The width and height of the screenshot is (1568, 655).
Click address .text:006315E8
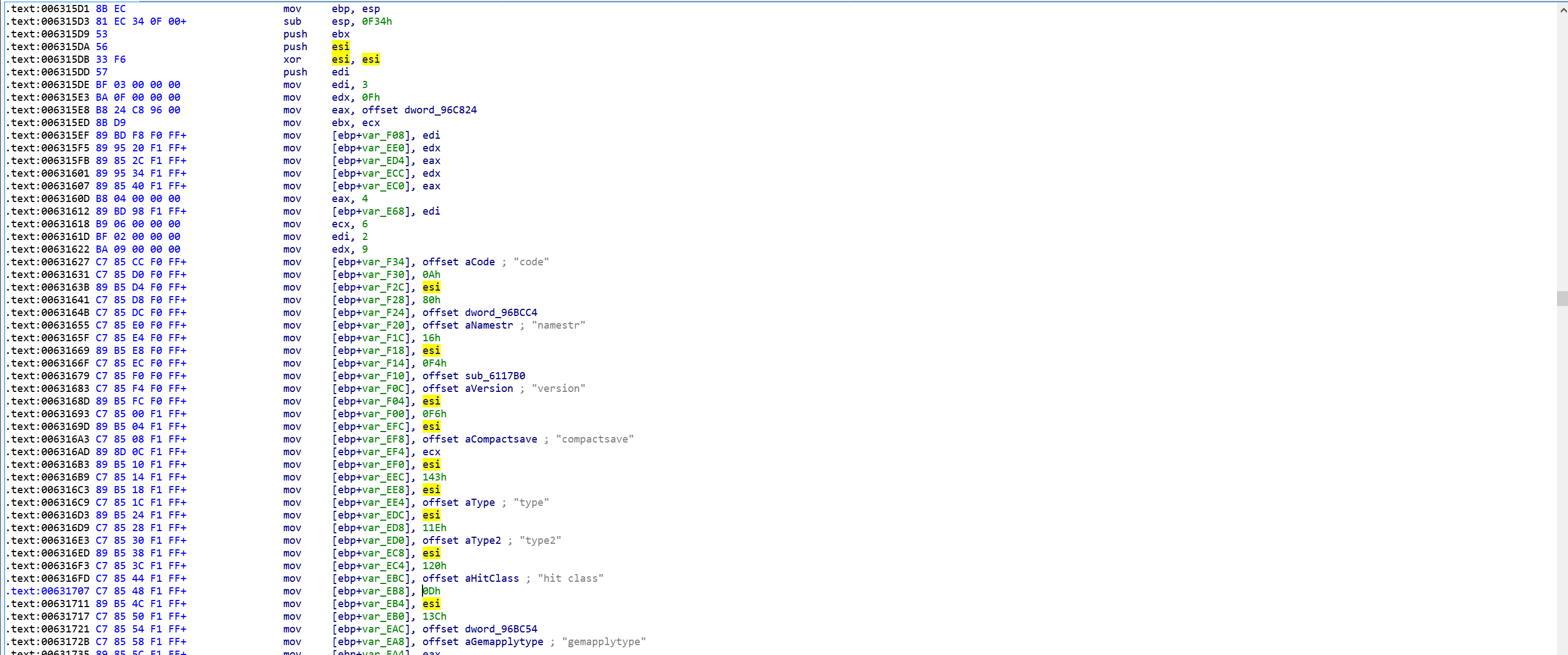point(47,110)
